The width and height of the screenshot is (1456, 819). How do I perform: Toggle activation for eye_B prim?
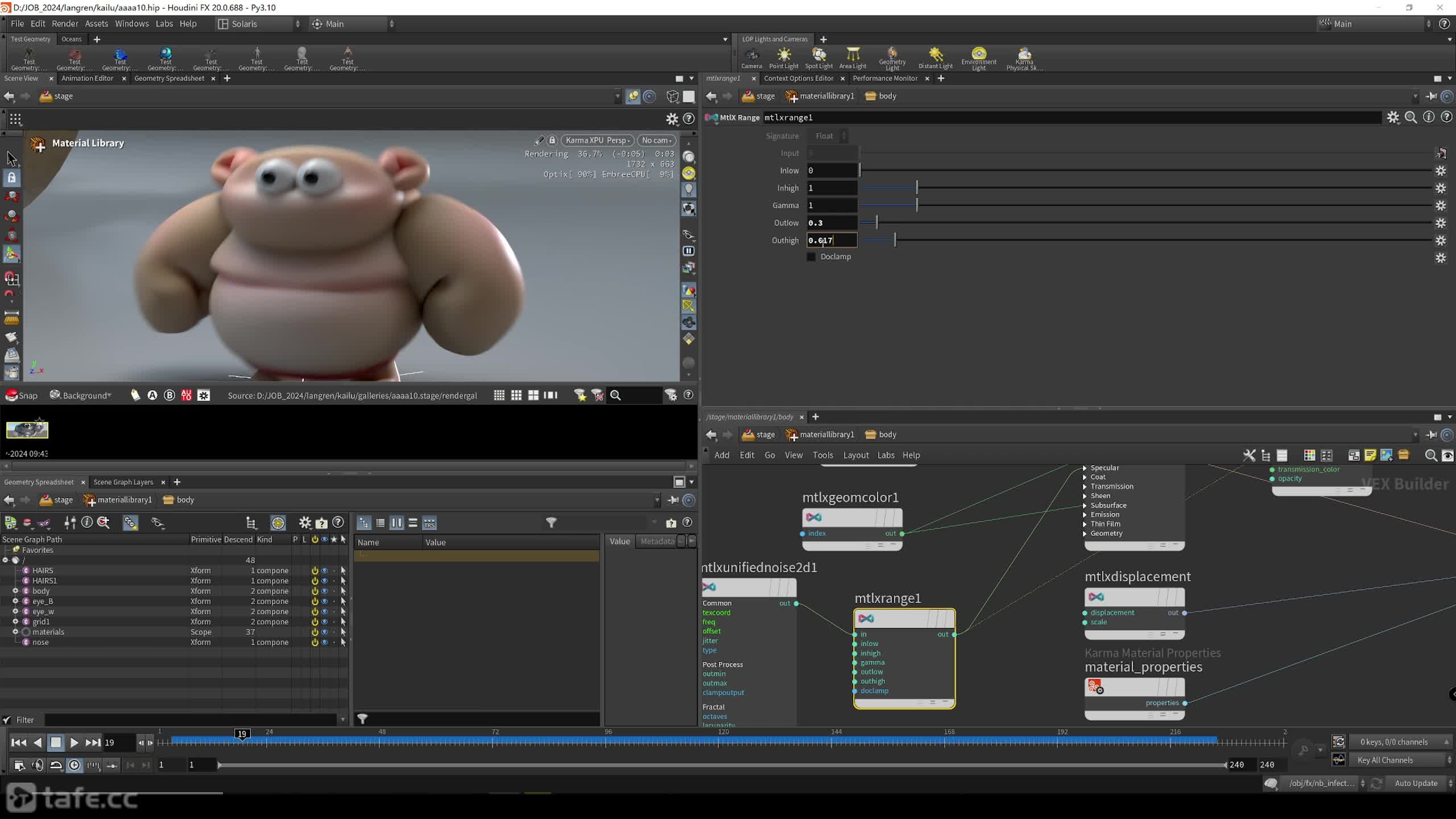point(315,601)
